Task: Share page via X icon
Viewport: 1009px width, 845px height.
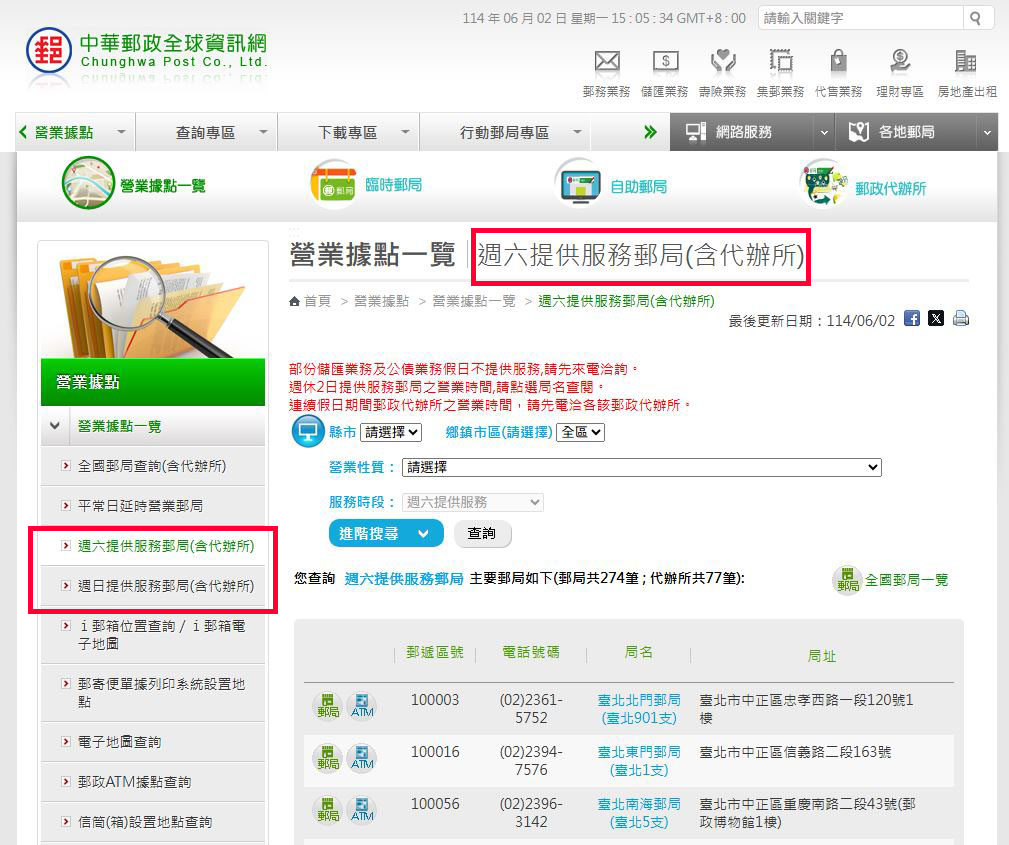Action: pyautogui.click(x=936, y=319)
